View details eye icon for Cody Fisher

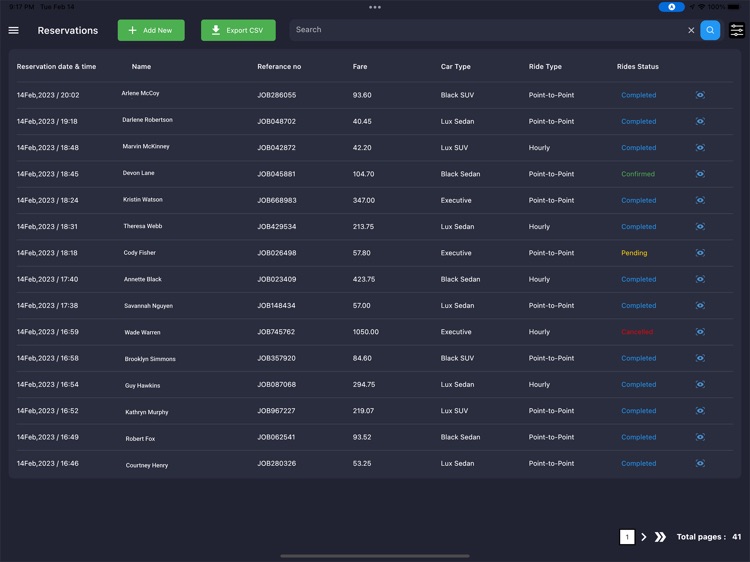click(700, 253)
